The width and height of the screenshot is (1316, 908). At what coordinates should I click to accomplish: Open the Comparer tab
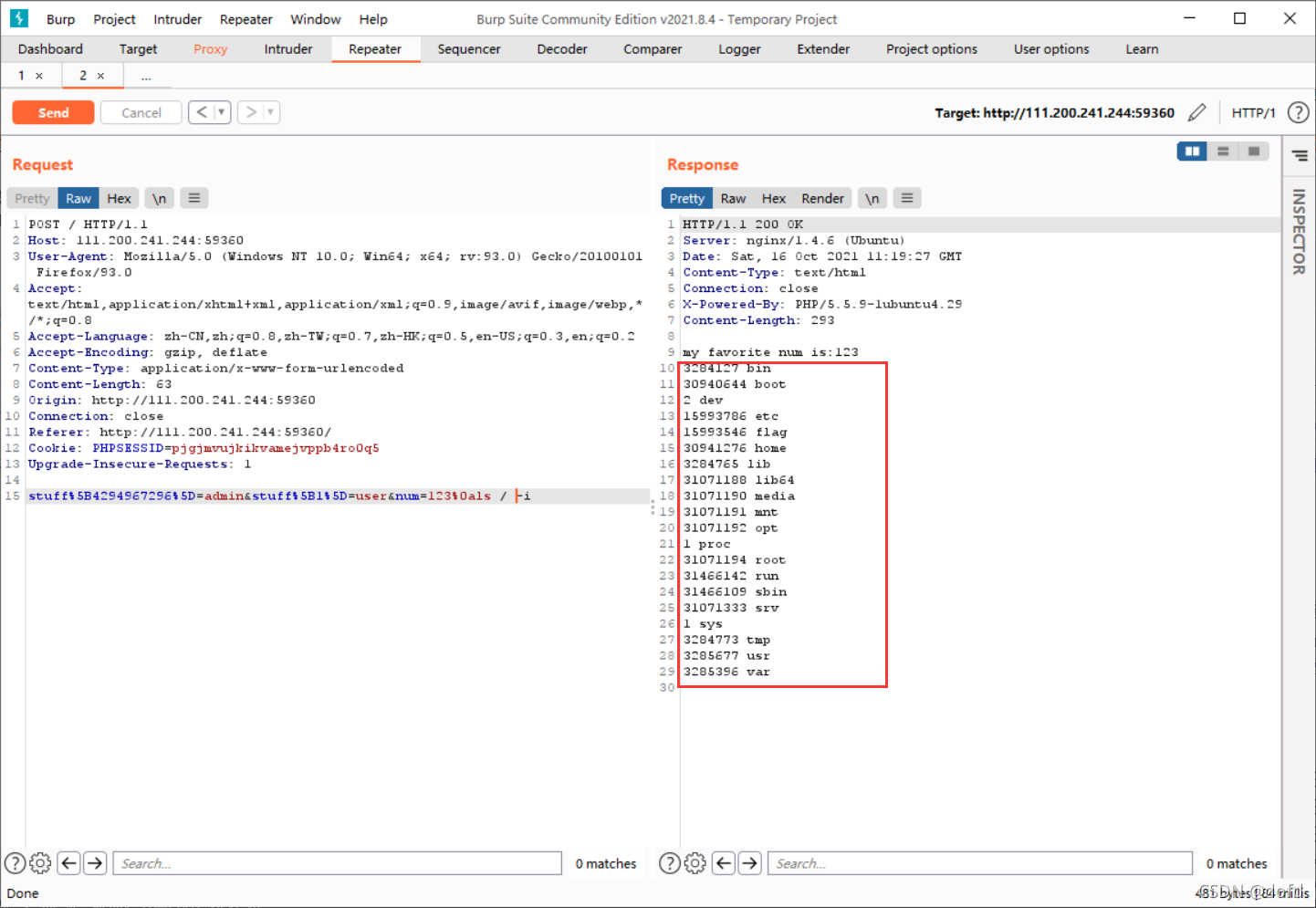tap(653, 49)
